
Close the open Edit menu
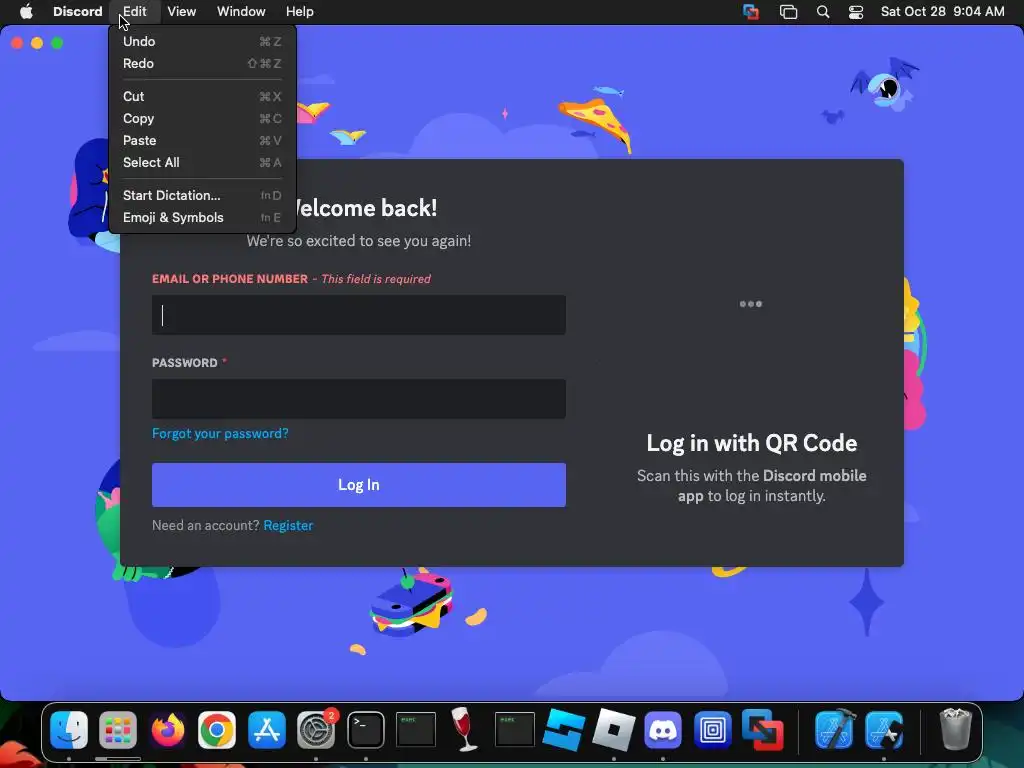coord(135,11)
